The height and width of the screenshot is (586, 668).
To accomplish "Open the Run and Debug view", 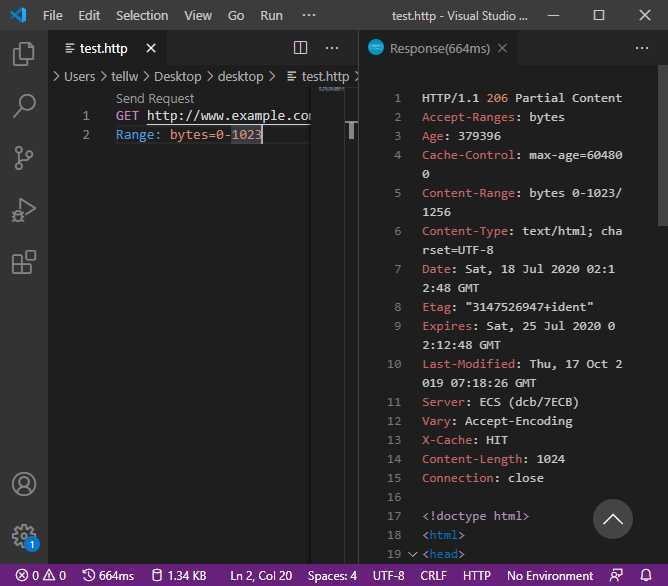I will click(23, 210).
